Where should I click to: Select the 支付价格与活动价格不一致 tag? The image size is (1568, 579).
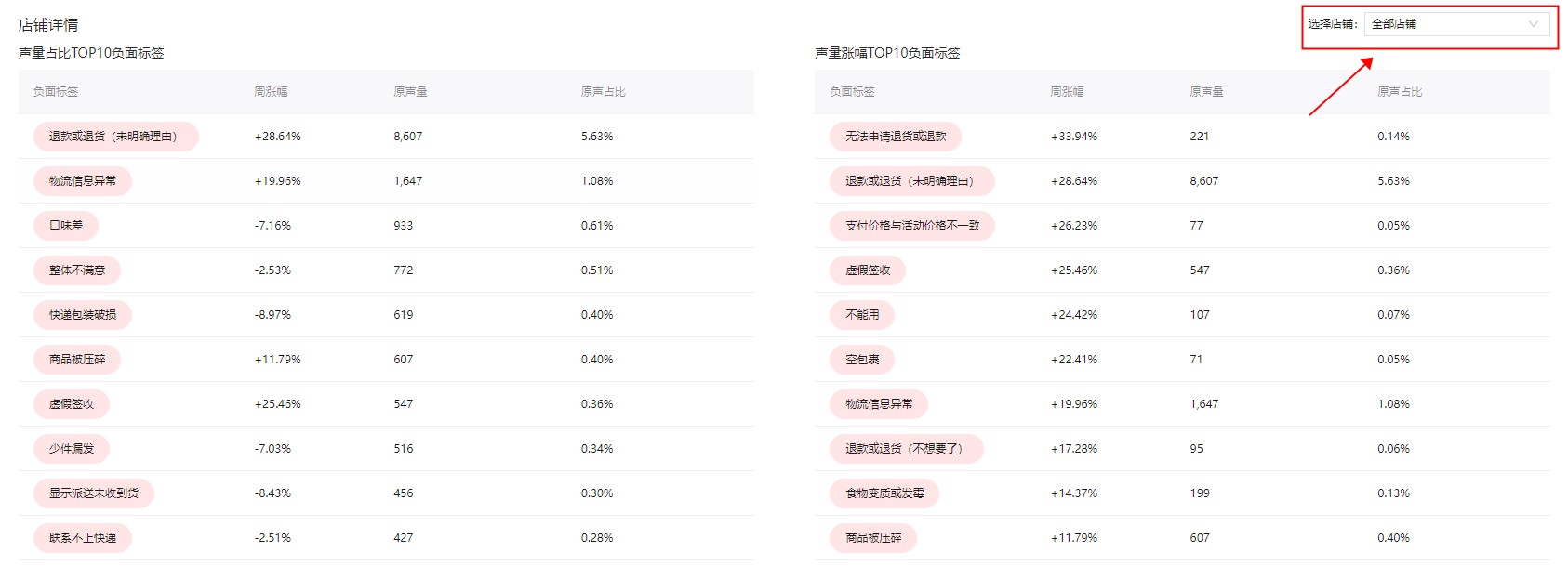point(912,226)
